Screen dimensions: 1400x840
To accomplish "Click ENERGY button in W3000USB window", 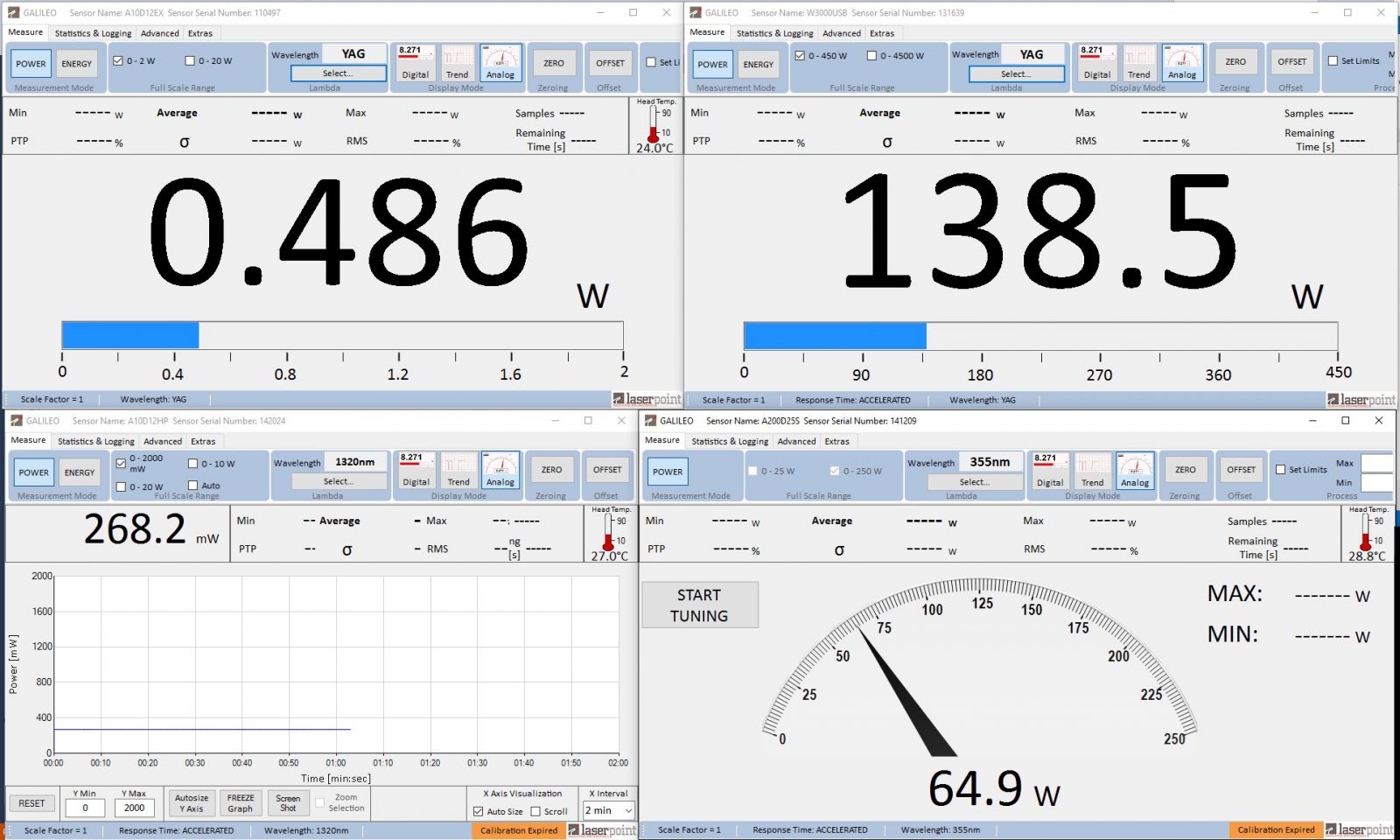I will 759,64.
